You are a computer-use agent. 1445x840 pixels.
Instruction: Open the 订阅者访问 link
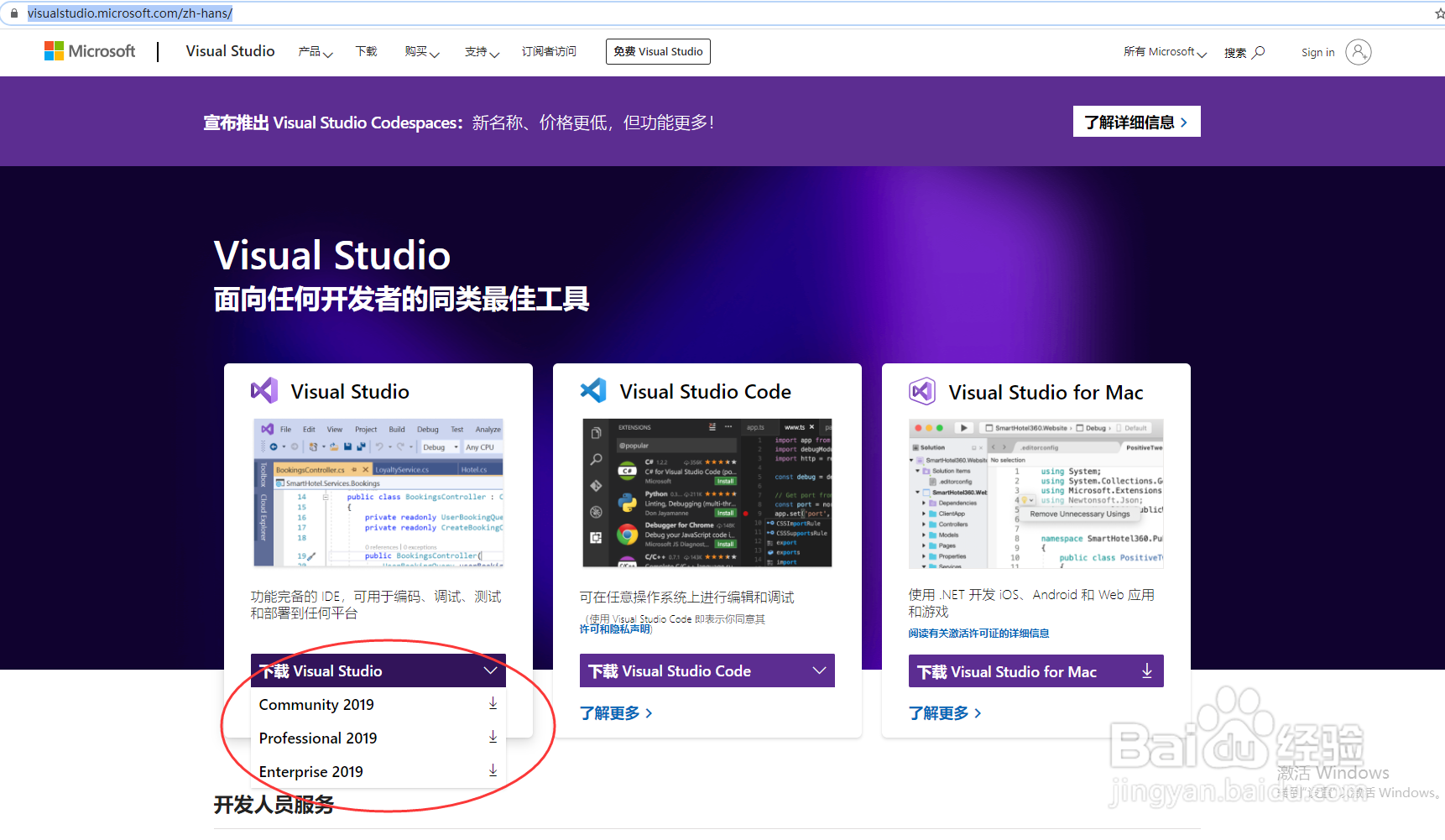pyautogui.click(x=549, y=52)
